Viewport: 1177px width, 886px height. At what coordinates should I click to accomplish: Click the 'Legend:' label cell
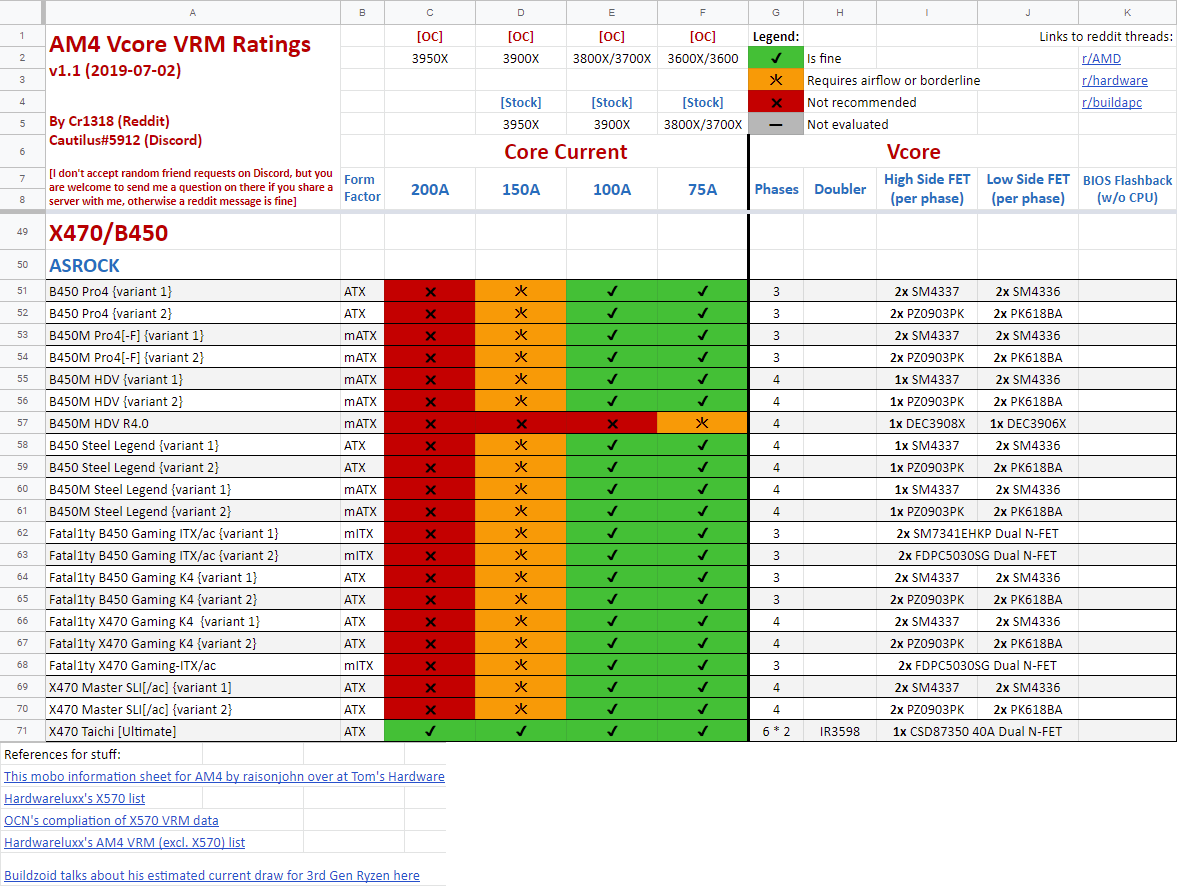point(775,36)
